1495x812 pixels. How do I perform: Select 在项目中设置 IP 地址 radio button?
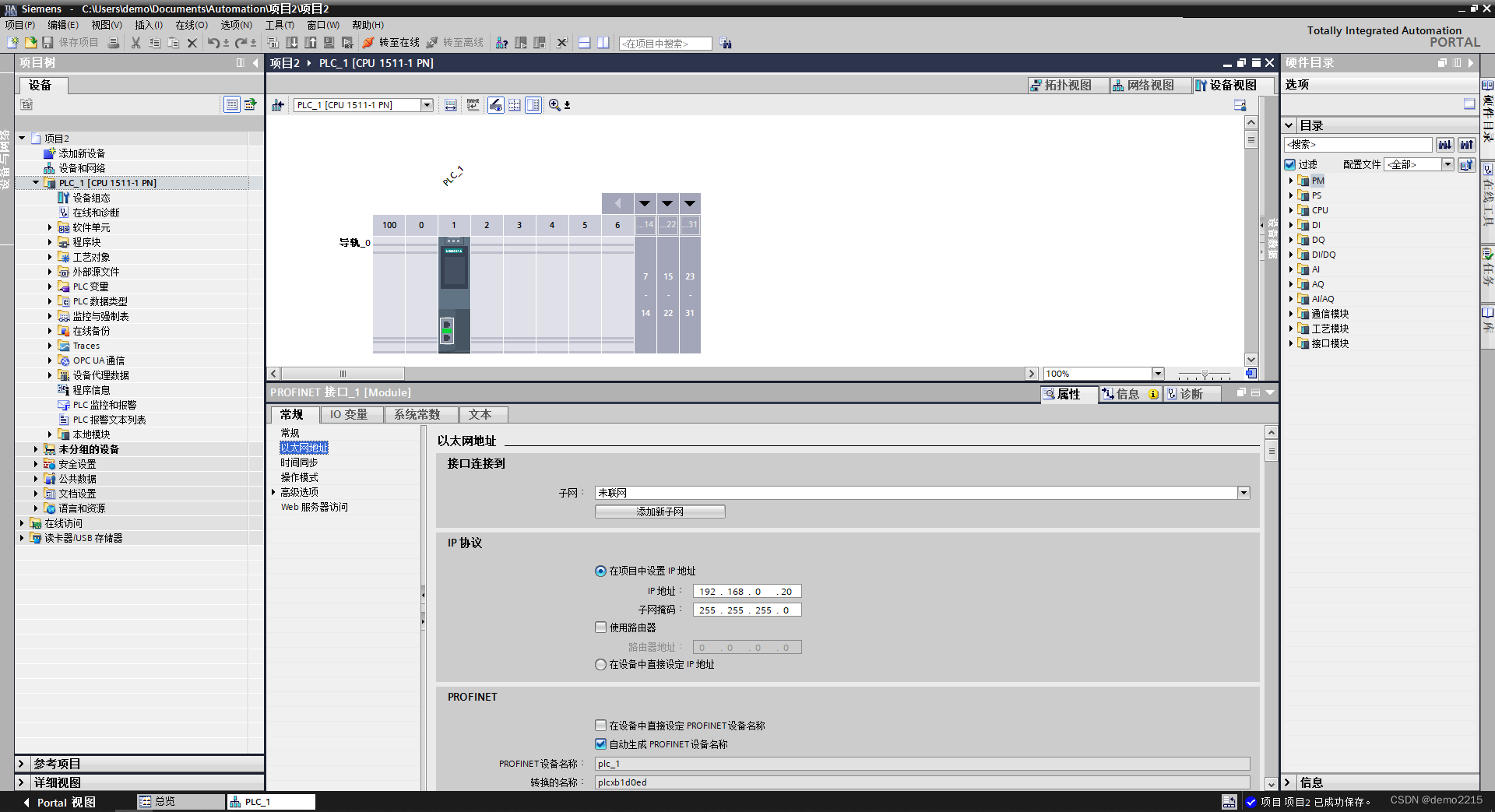600,571
